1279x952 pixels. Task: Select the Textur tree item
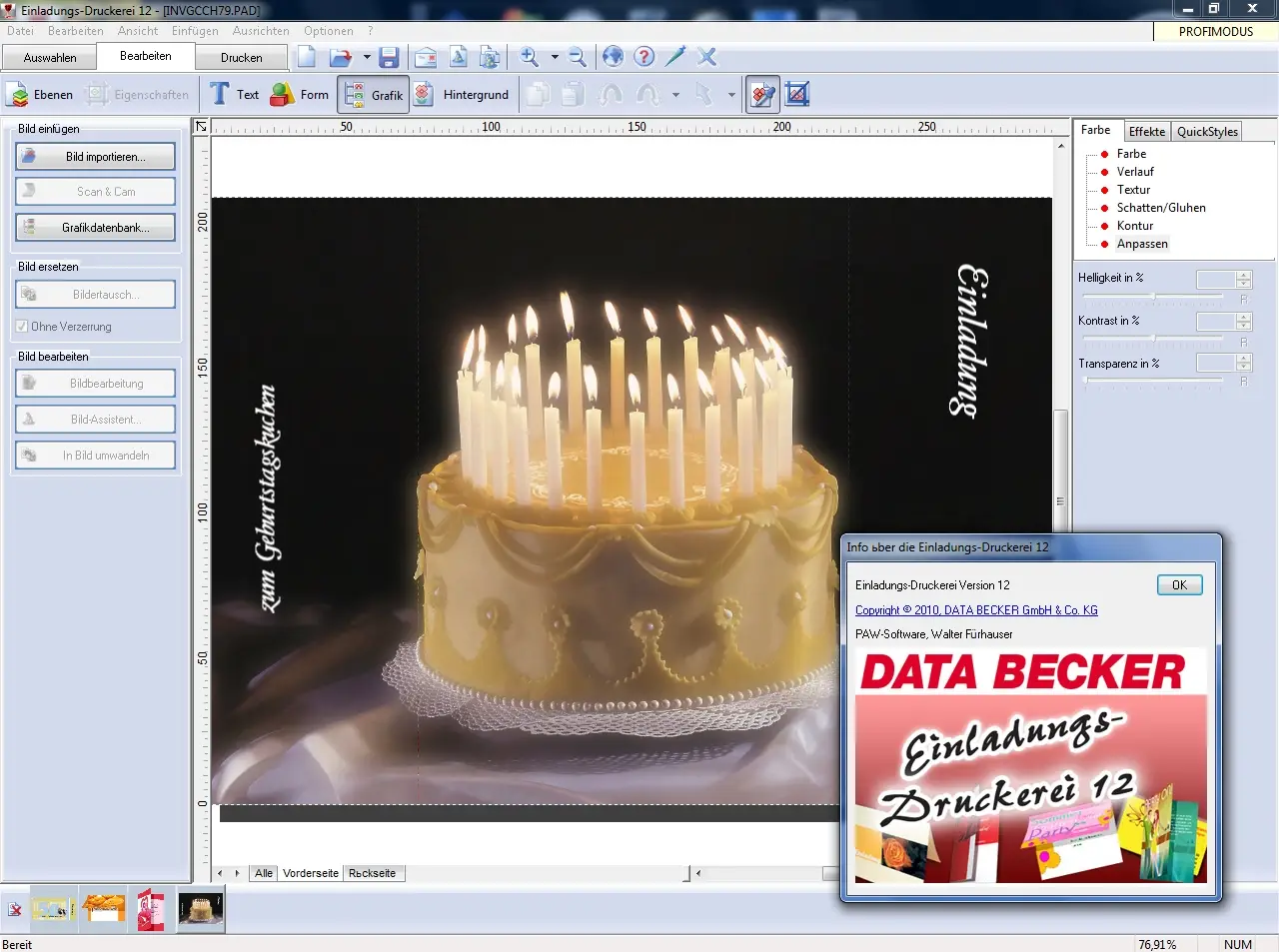[1133, 190]
